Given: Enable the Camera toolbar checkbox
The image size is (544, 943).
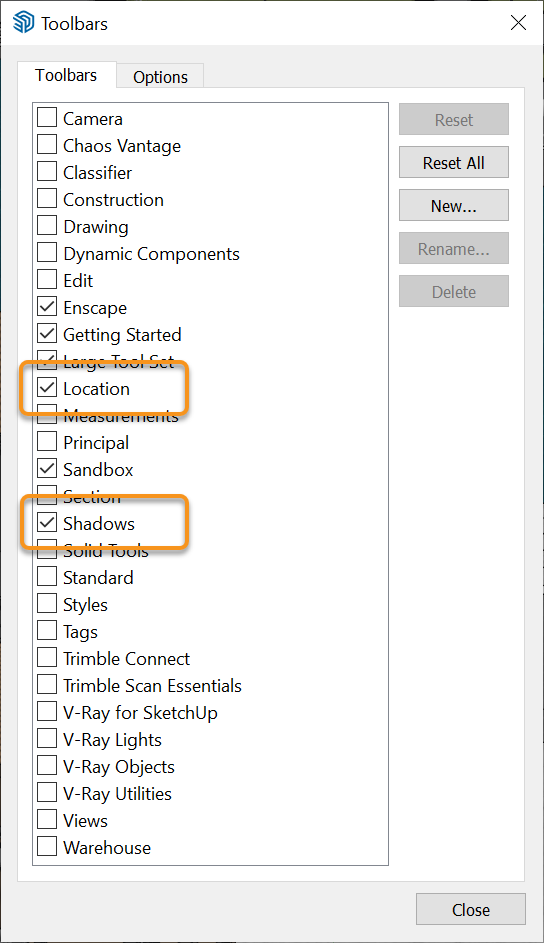Looking at the screenshot, I should [47, 117].
